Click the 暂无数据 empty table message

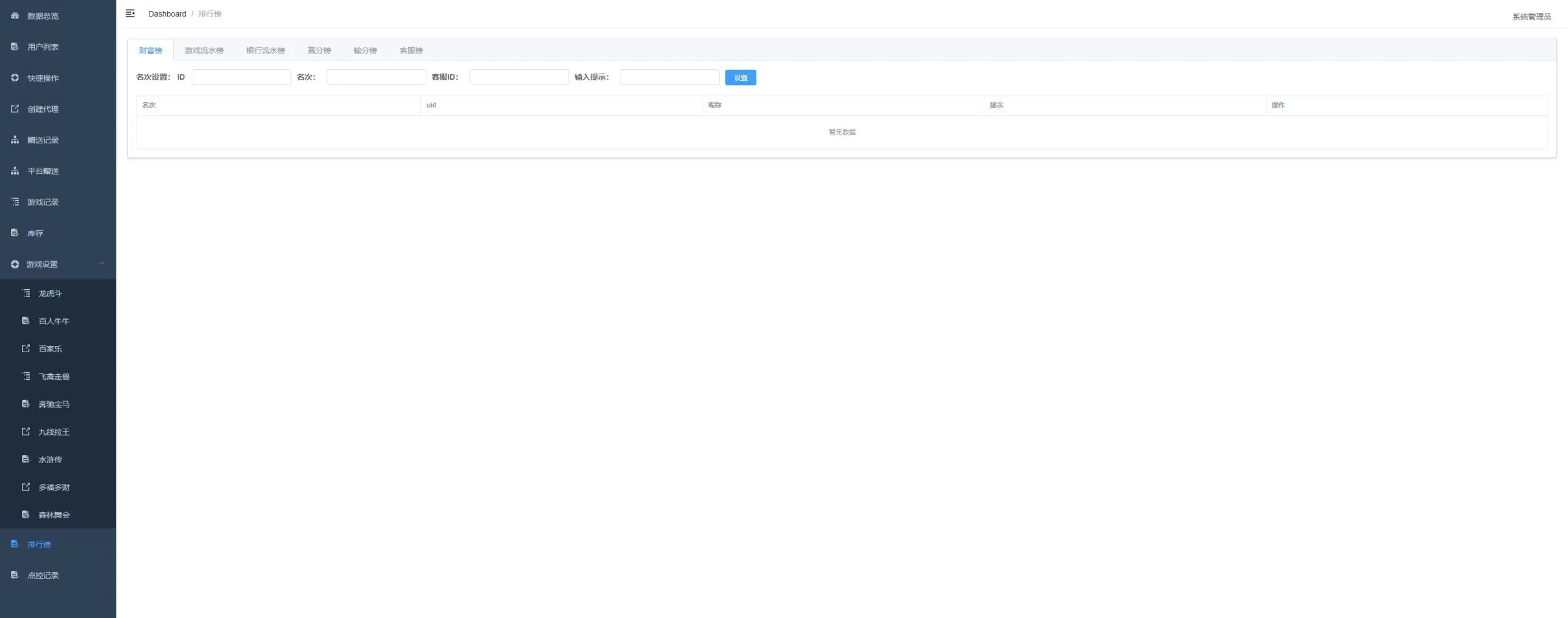(x=842, y=132)
